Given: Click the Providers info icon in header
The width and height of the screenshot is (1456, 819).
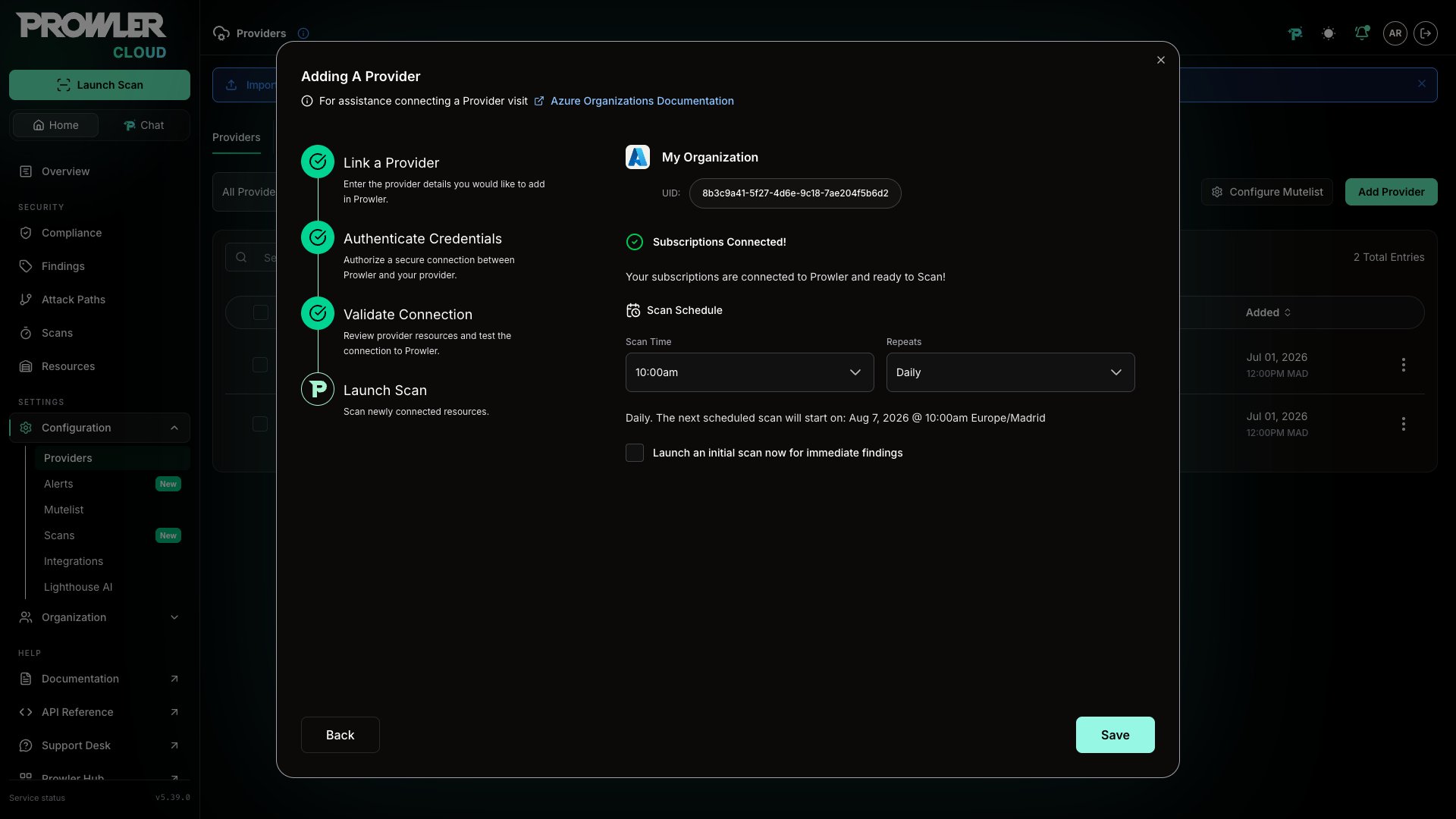Looking at the screenshot, I should [x=303, y=33].
